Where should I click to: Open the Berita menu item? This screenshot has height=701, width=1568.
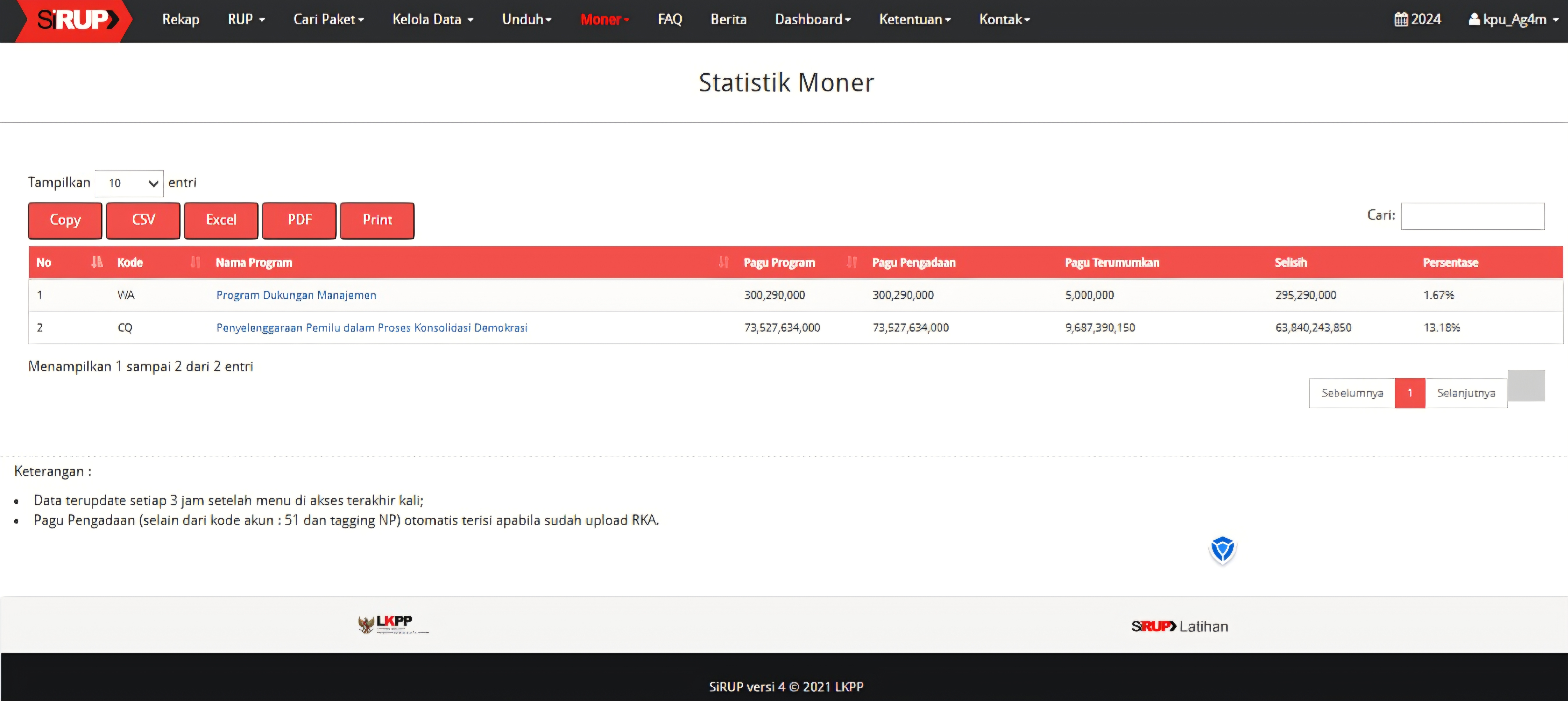pyautogui.click(x=728, y=20)
